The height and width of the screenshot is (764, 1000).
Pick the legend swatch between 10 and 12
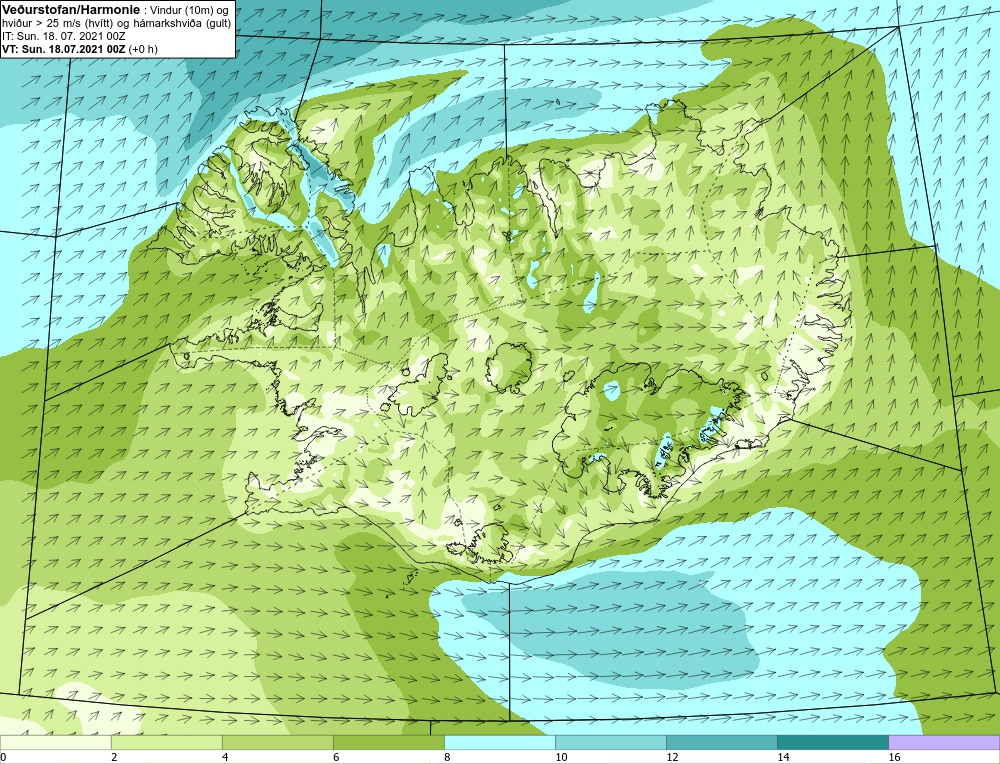610,742
